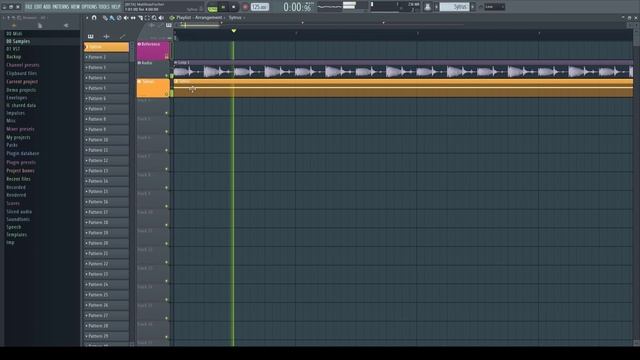Open the ADD menu
Image resolution: width=640 pixels, height=360 pixels.
tap(47, 7)
